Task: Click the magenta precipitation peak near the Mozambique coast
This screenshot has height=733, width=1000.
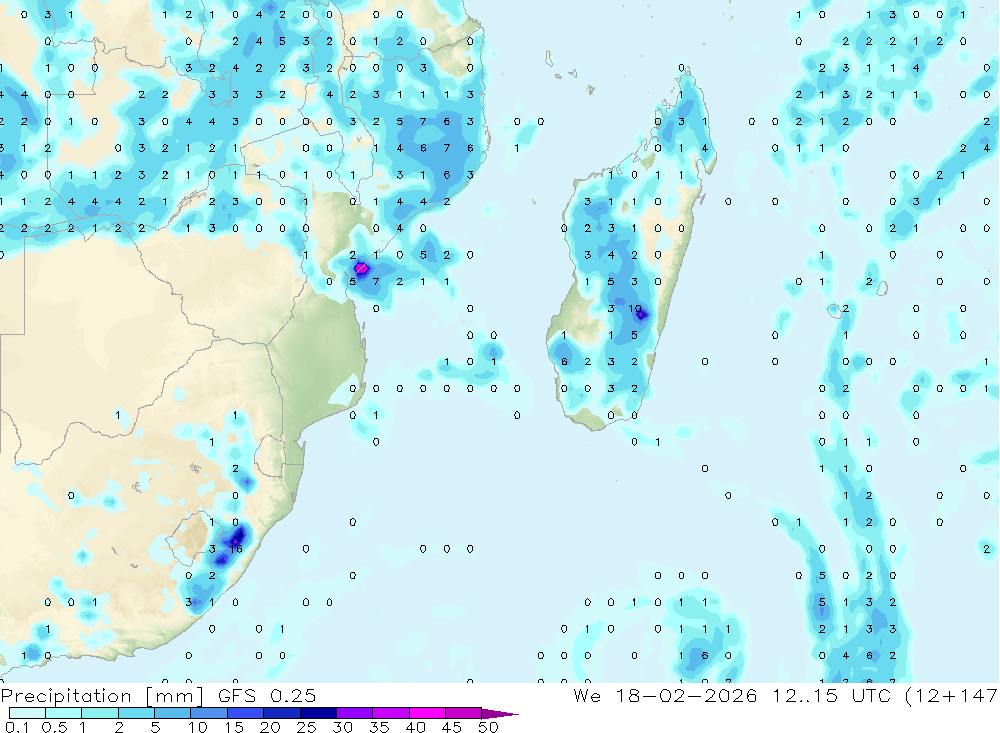Action: [361, 269]
